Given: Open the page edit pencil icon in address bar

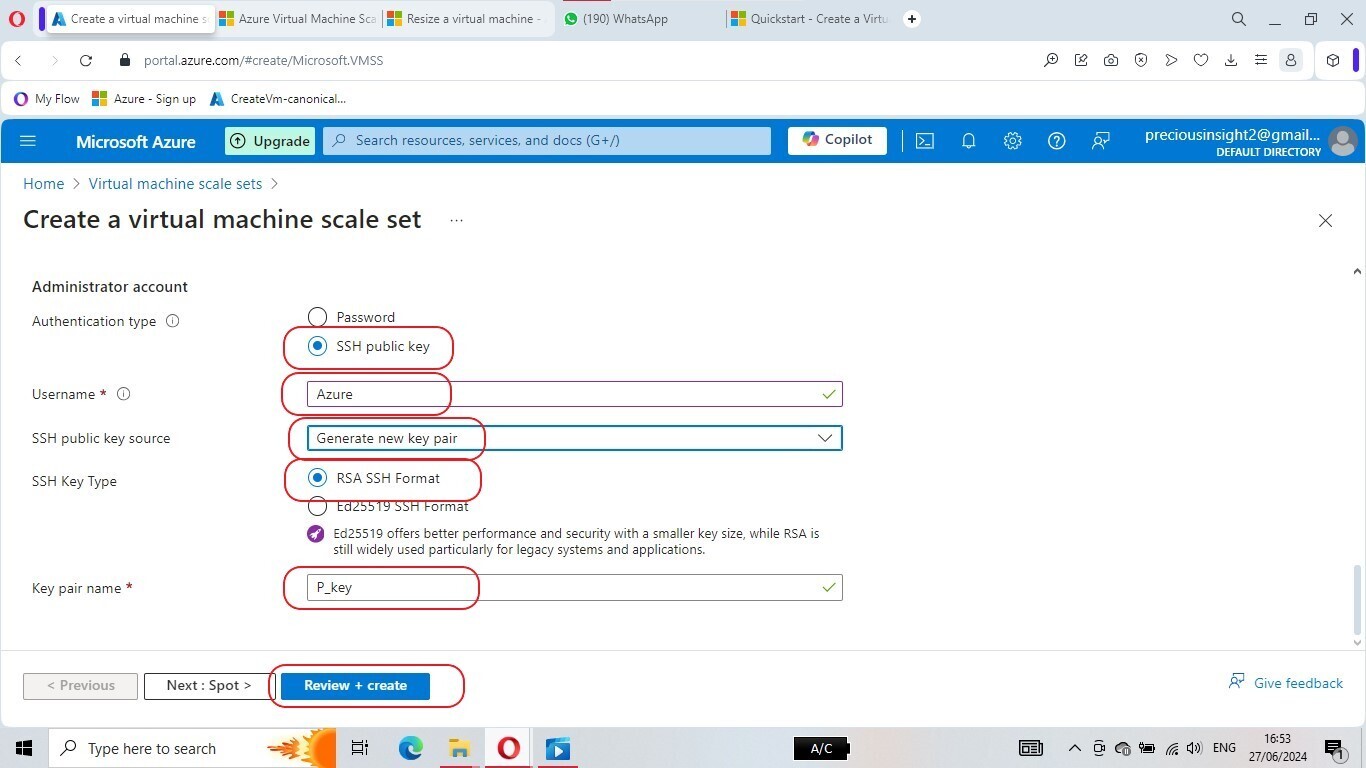Looking at the screenshot, I should 1081,60.
